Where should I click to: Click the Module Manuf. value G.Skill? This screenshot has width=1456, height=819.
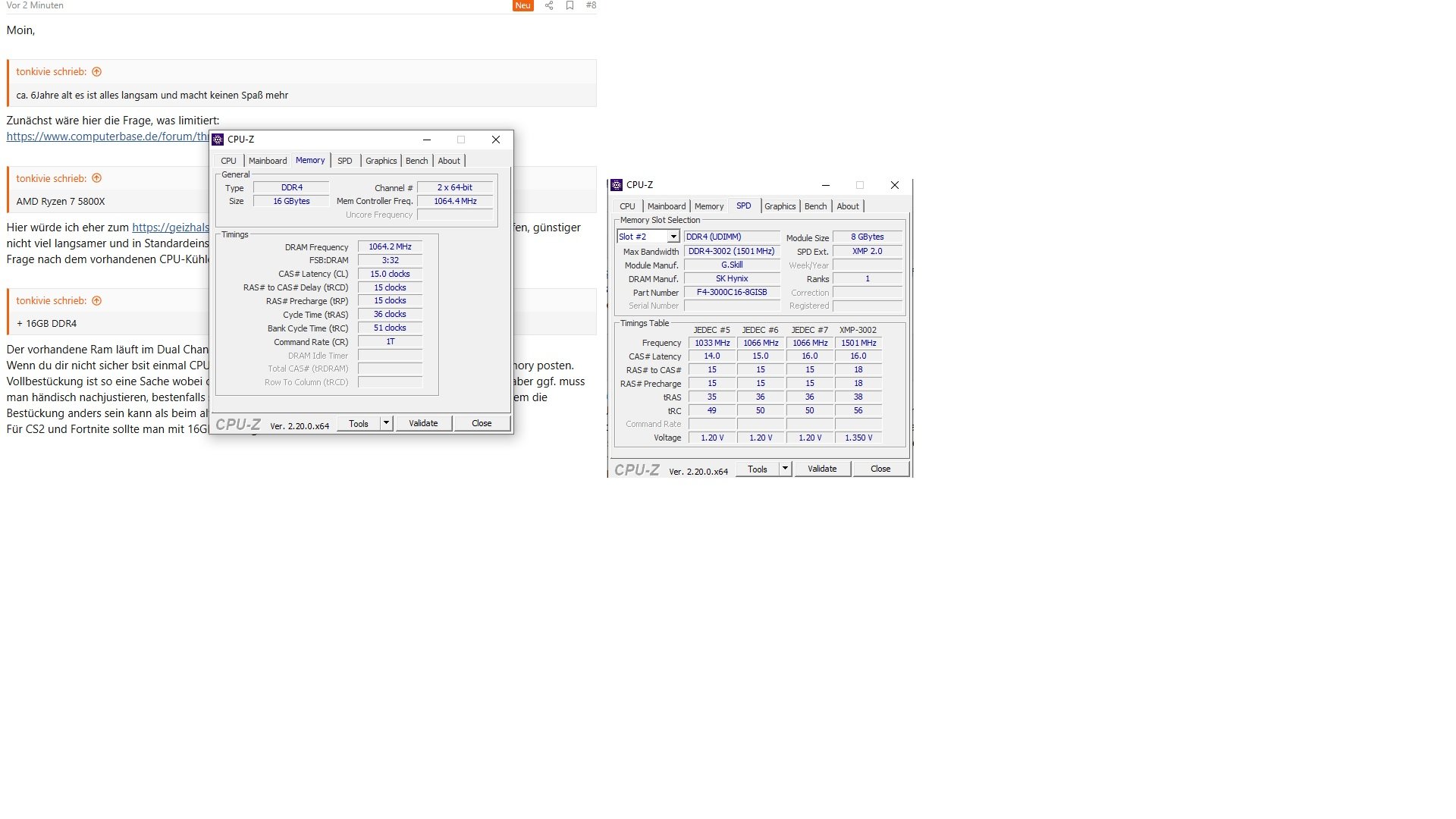[732, 265]
